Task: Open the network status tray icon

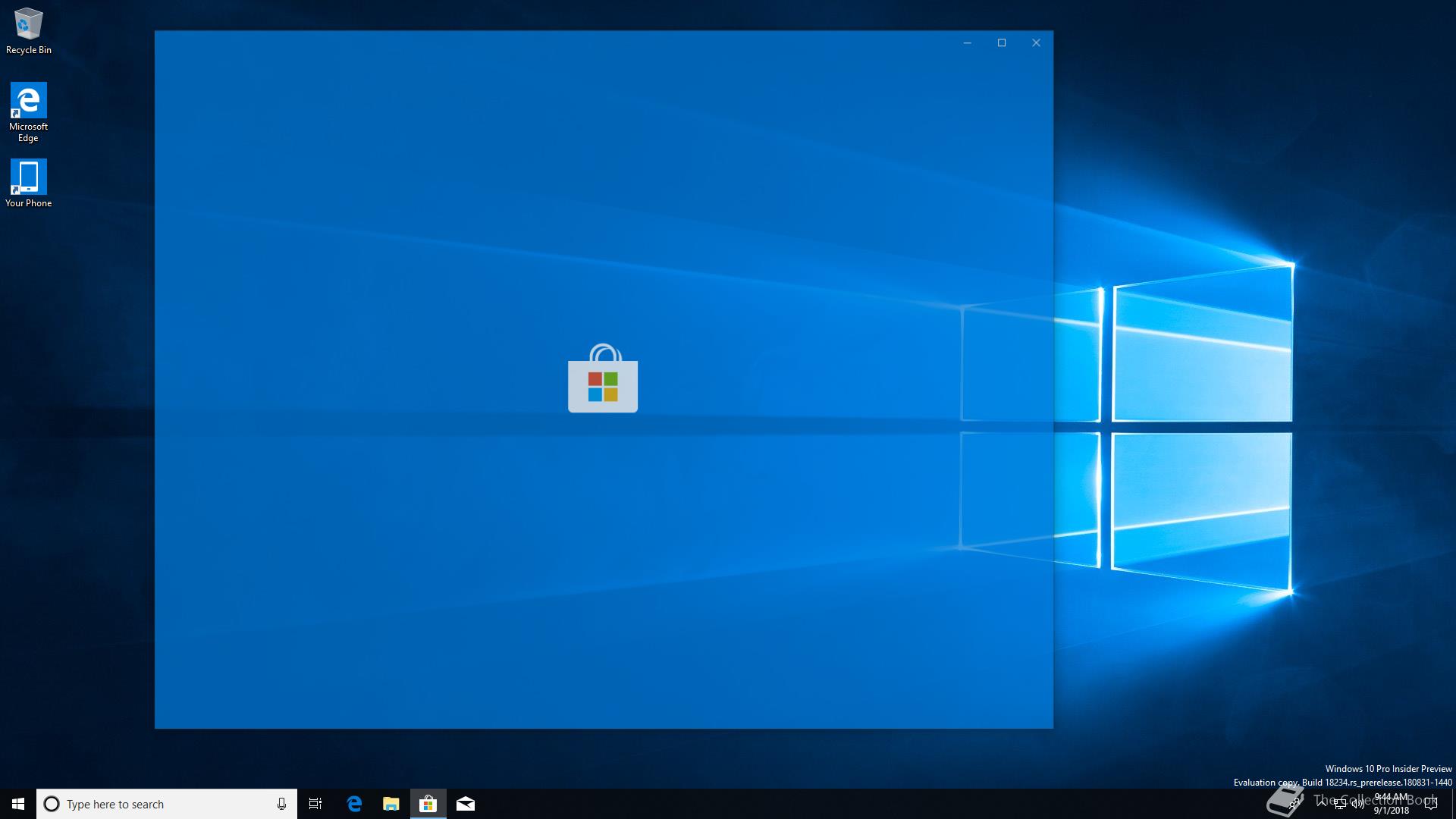Action: click(x=1340, y=804)
